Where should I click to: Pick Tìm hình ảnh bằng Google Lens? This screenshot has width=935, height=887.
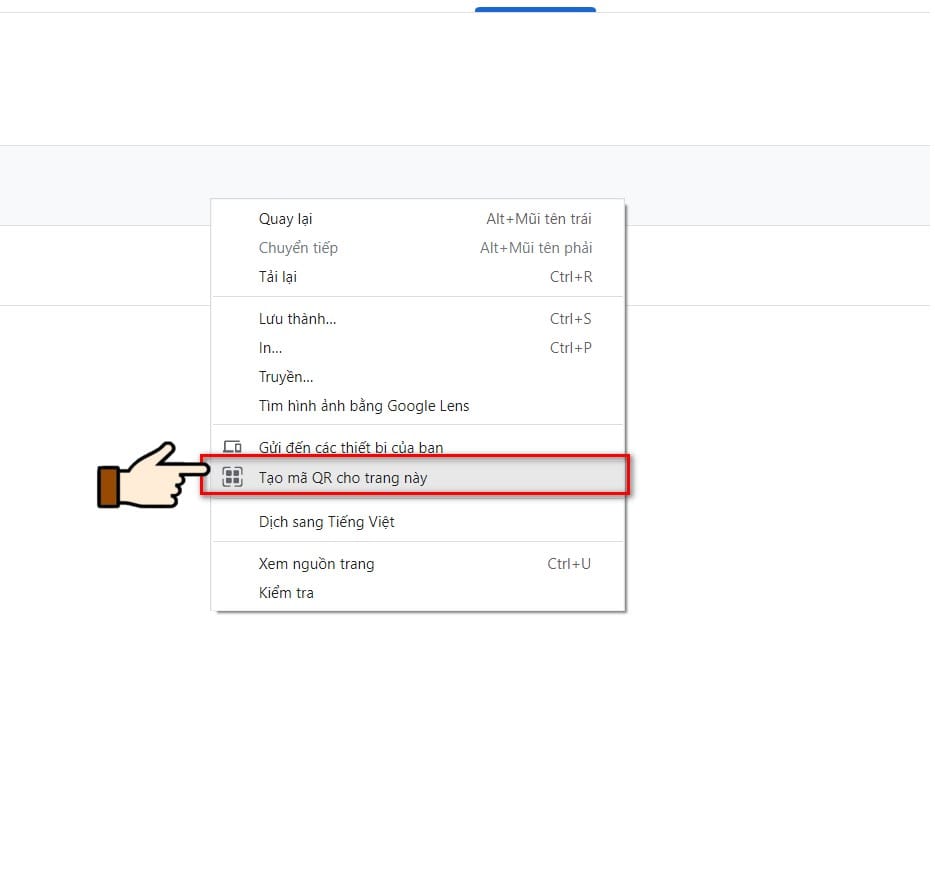tap(417, 406)
